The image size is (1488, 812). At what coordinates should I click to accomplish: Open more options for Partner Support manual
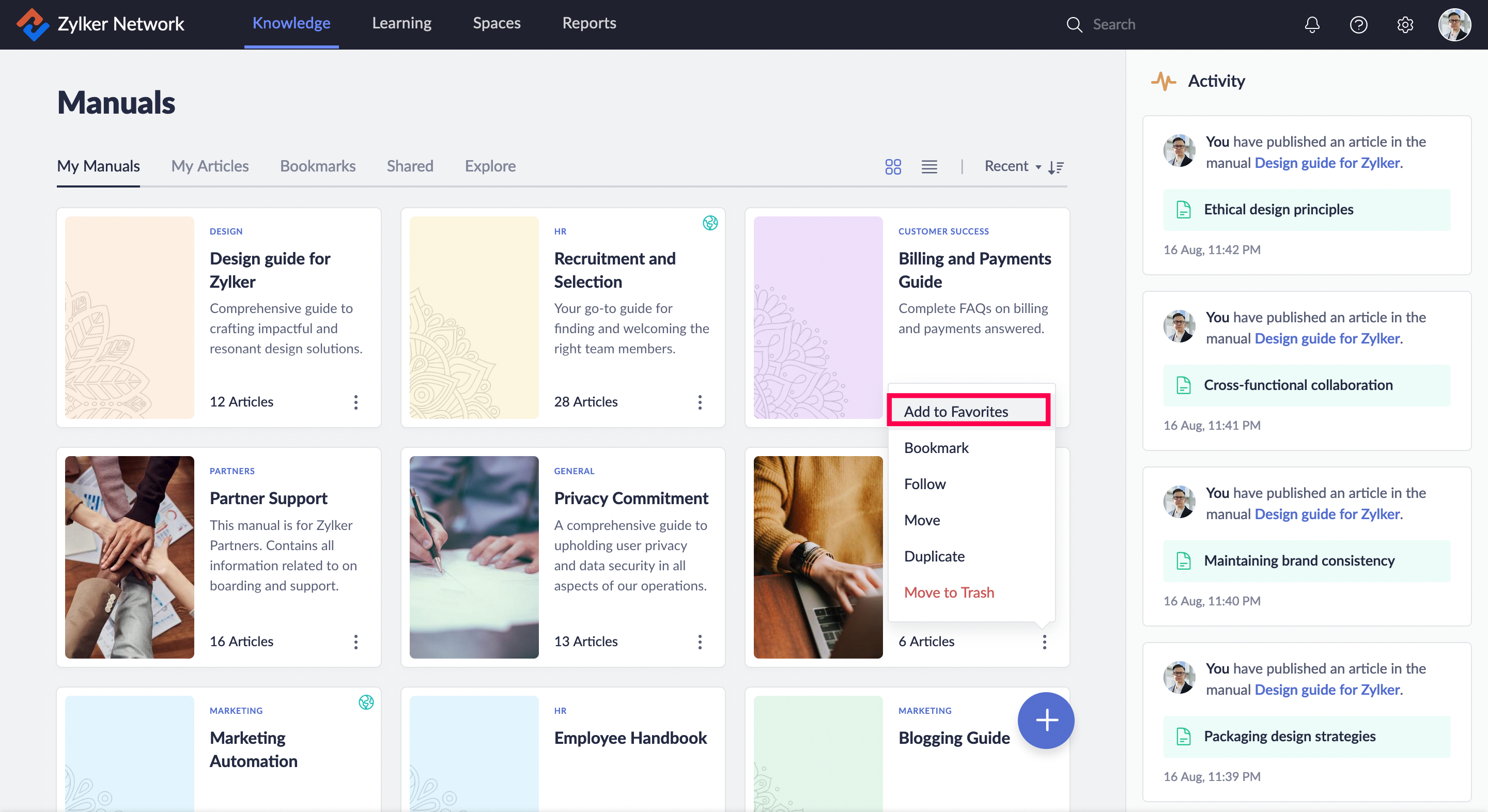point(356,642)
